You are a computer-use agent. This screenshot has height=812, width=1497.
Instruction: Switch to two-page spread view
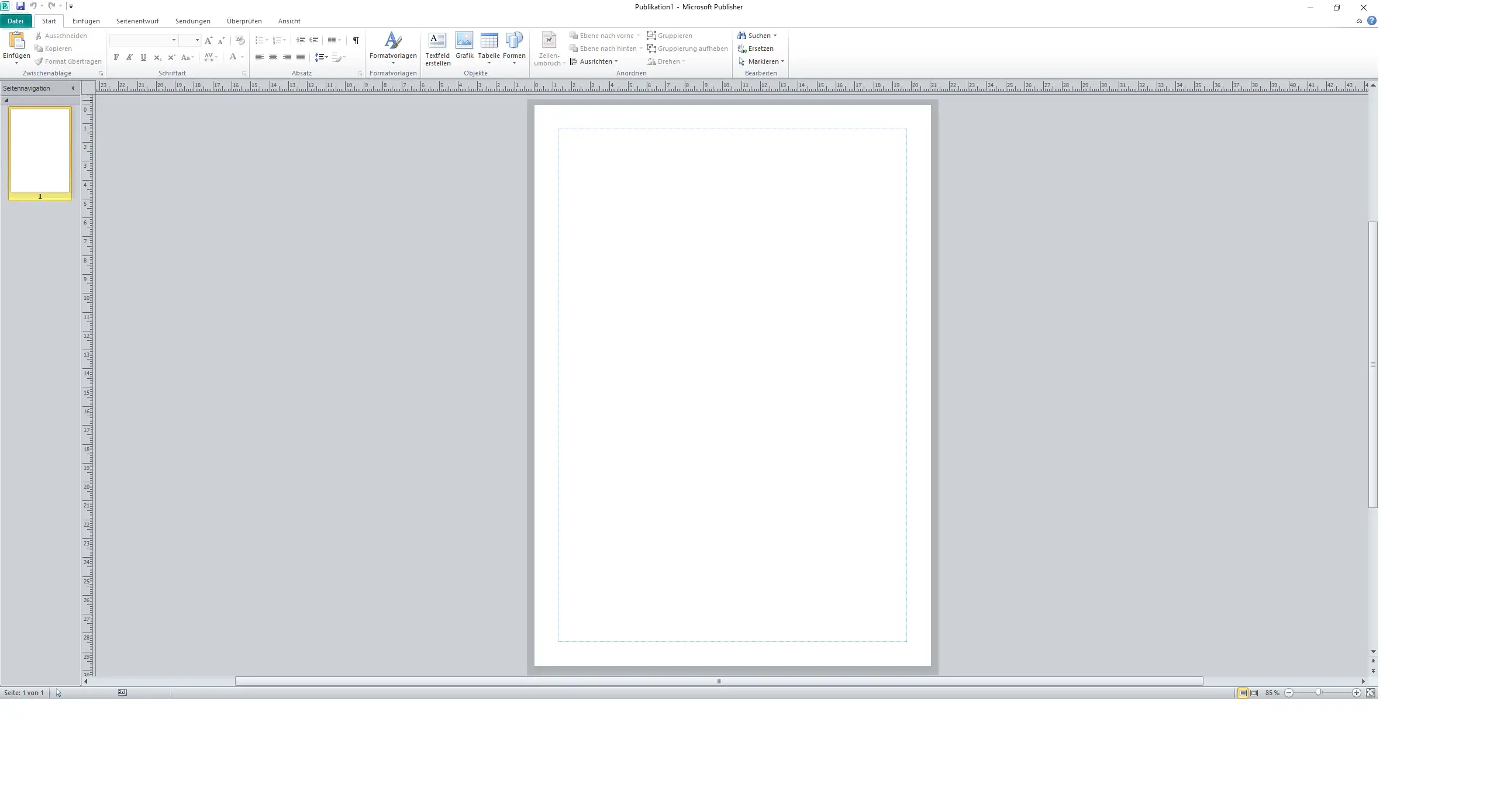(1254, 693)
